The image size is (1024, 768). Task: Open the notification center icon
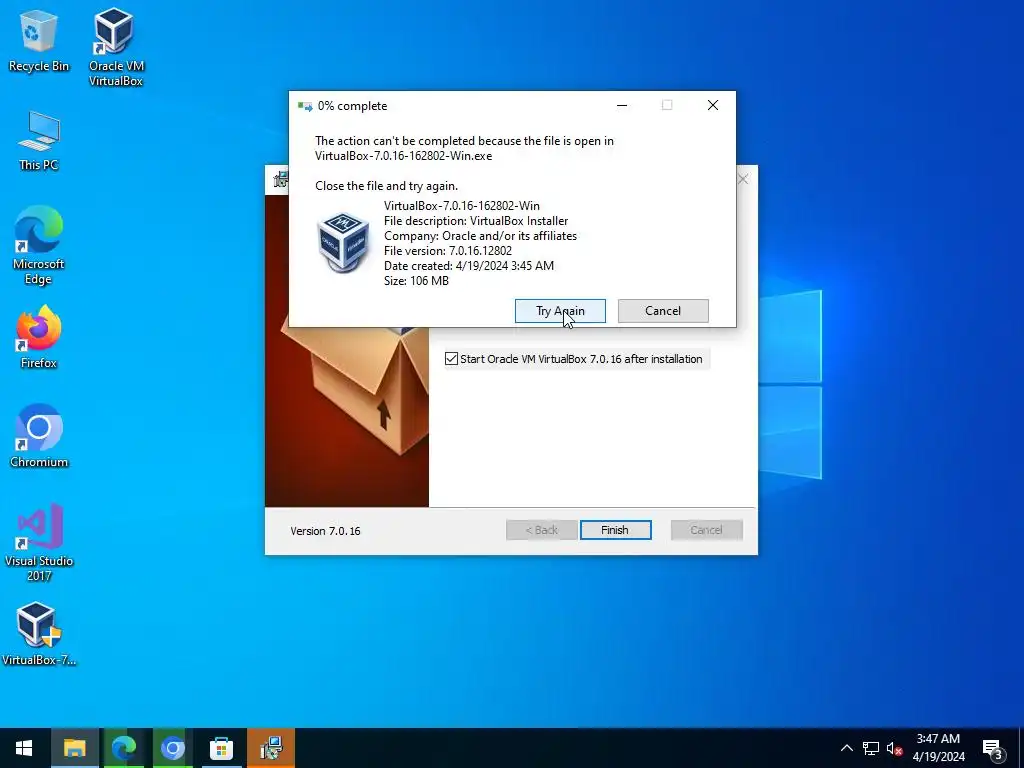click(x=993, y=749)
